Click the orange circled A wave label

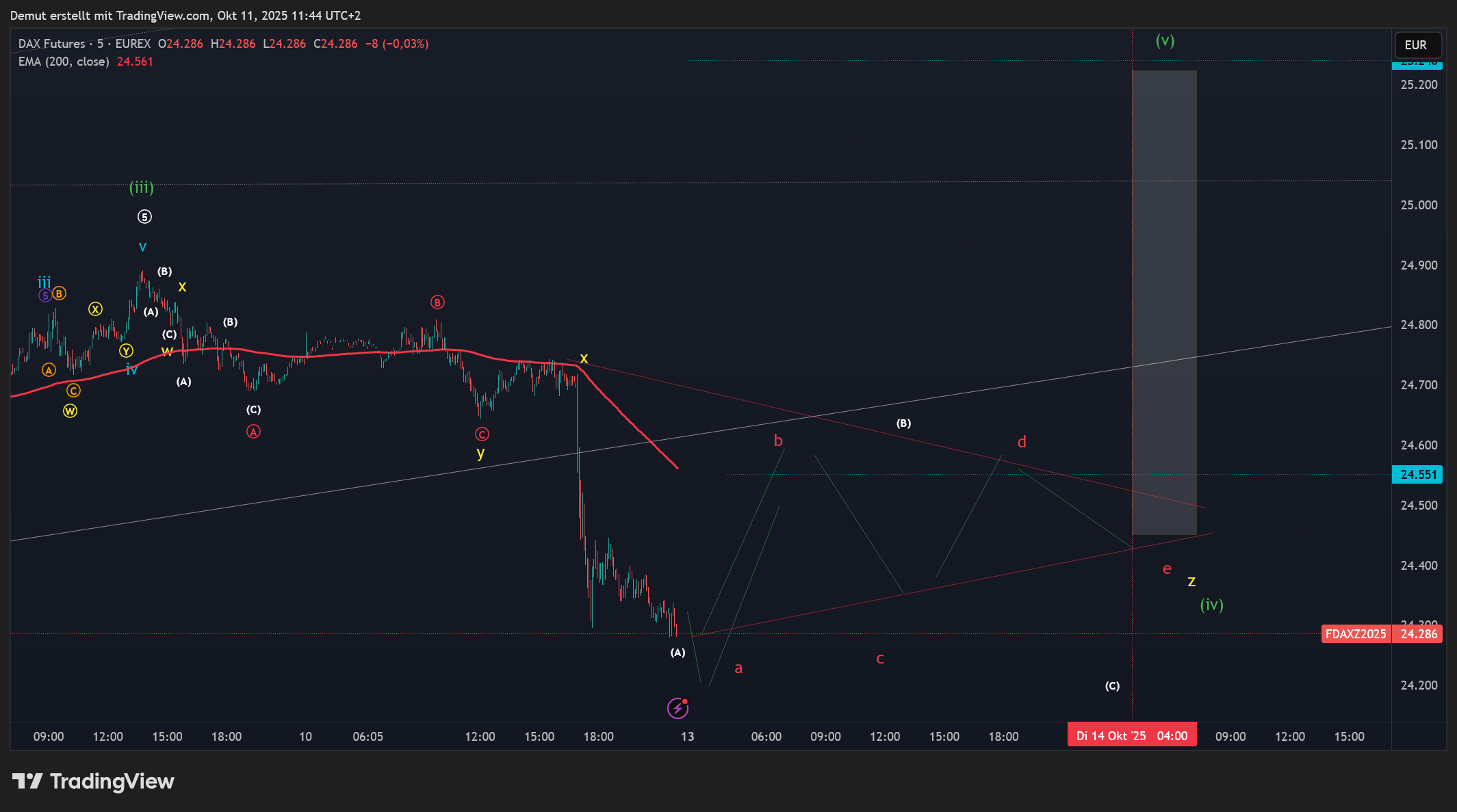pos(49,370)
